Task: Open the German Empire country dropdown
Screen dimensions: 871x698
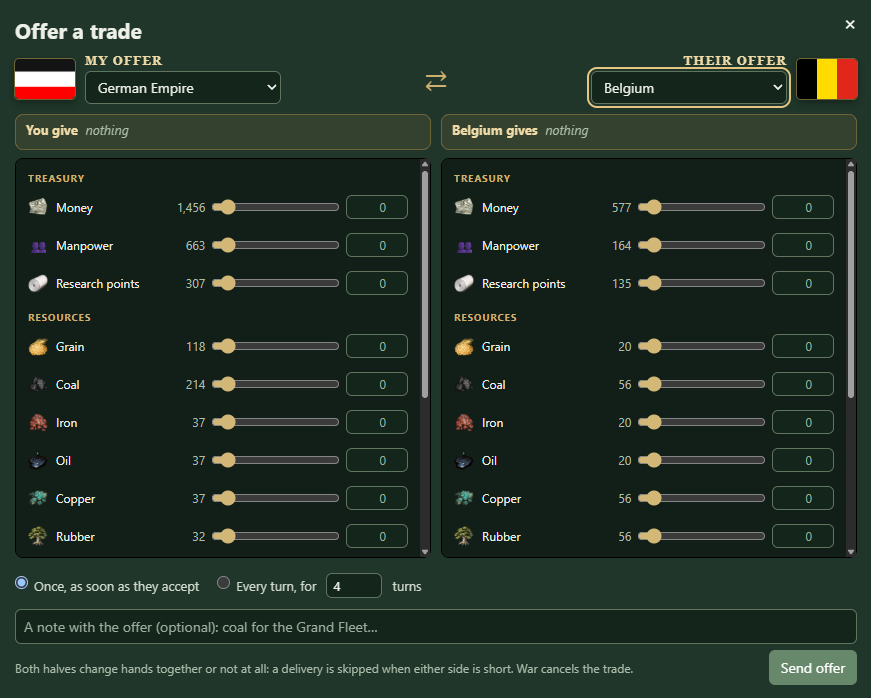Action: 183,88
